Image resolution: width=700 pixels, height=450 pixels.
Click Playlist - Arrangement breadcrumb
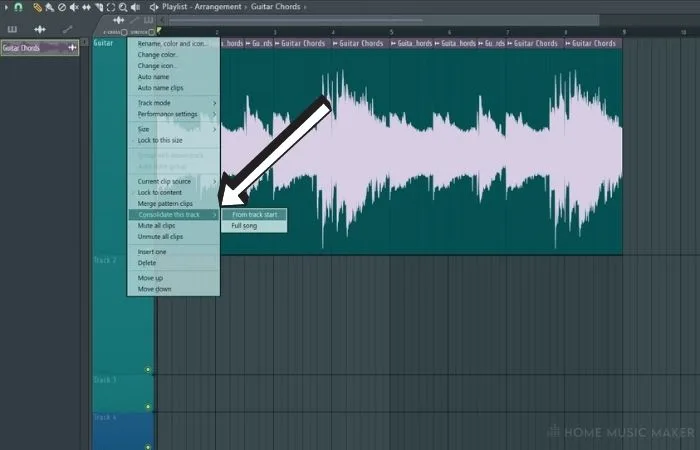pyautogui.click(x=201, y=7)
